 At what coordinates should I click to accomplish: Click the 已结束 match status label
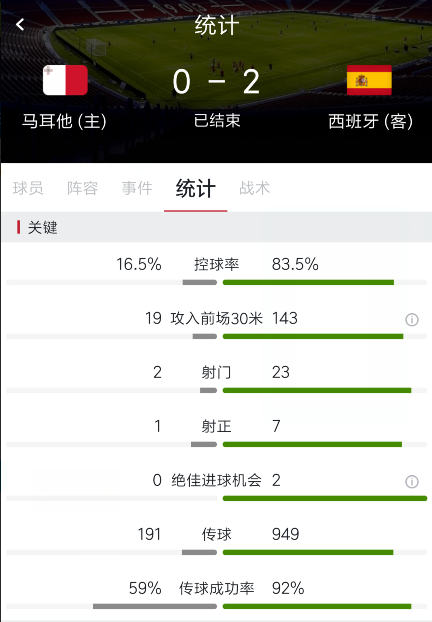pos(217,120)
